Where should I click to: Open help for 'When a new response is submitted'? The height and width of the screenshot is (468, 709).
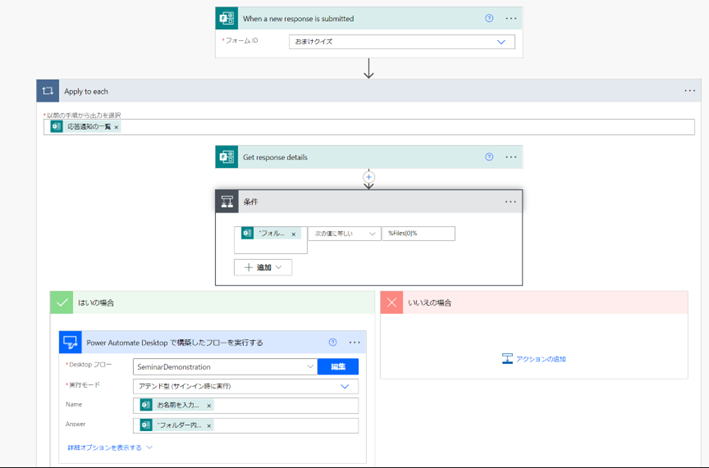489,19
